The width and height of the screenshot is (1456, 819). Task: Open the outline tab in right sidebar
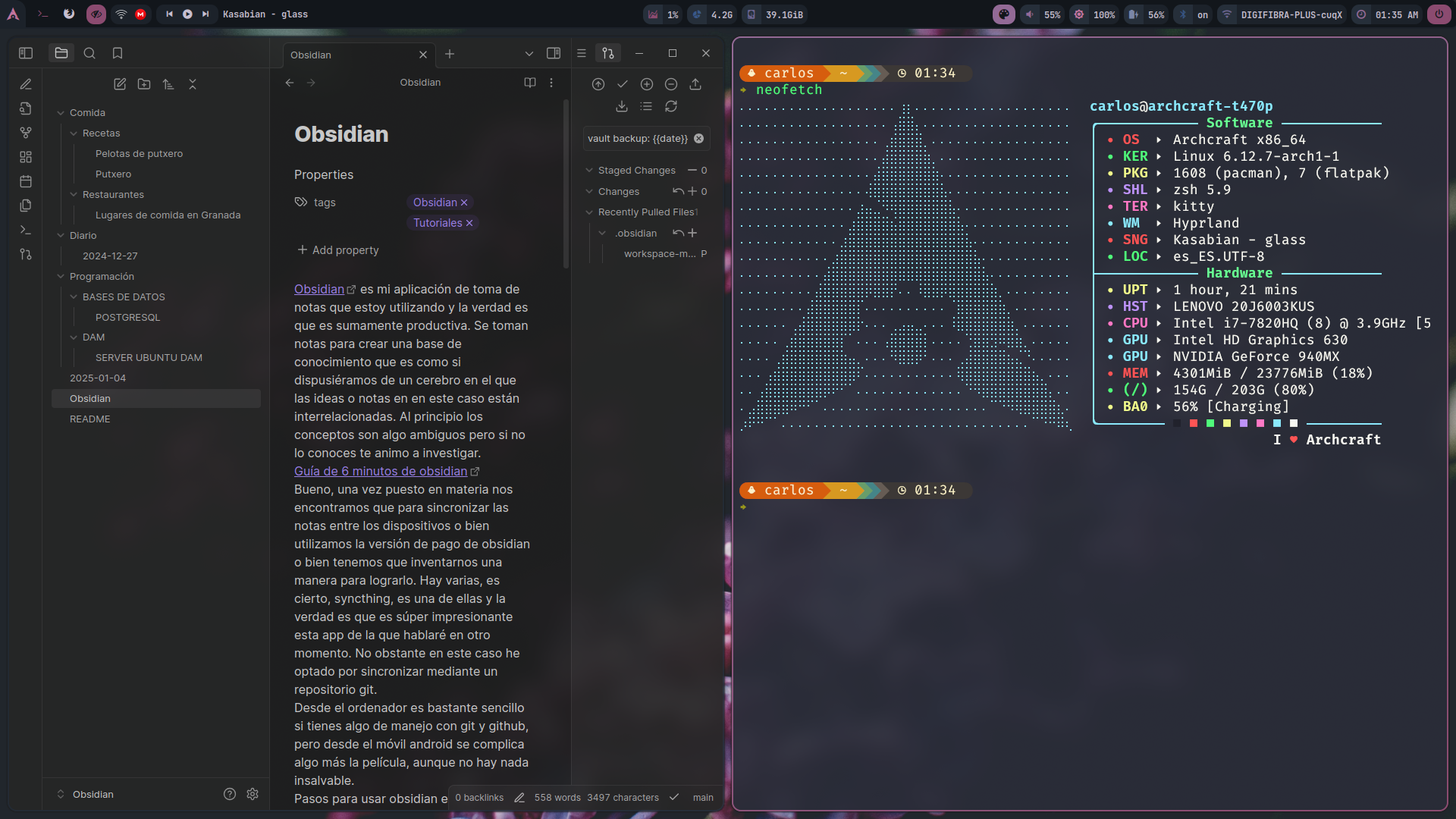[582, 53]
